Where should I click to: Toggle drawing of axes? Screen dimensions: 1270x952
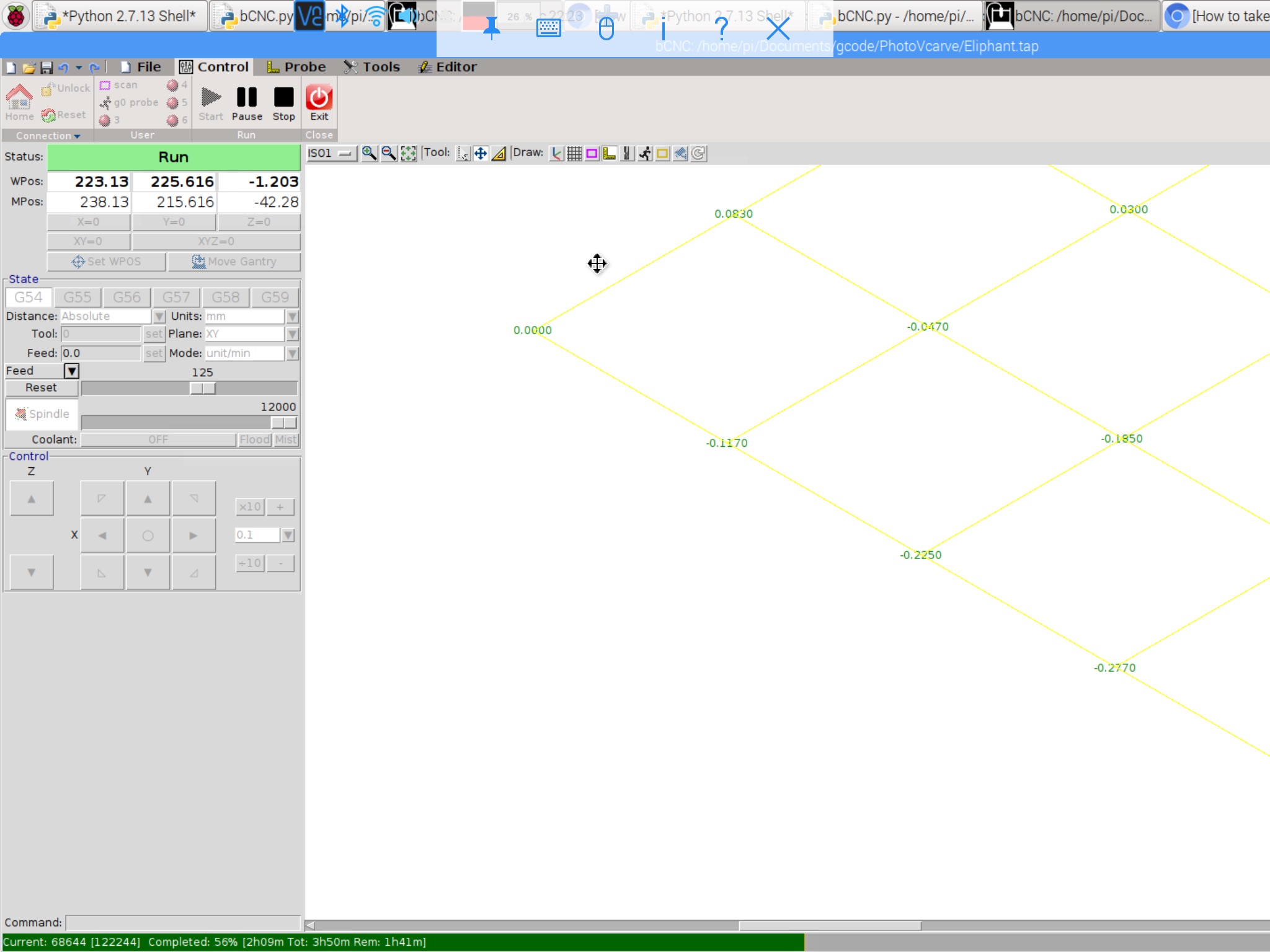pos(556,154)
